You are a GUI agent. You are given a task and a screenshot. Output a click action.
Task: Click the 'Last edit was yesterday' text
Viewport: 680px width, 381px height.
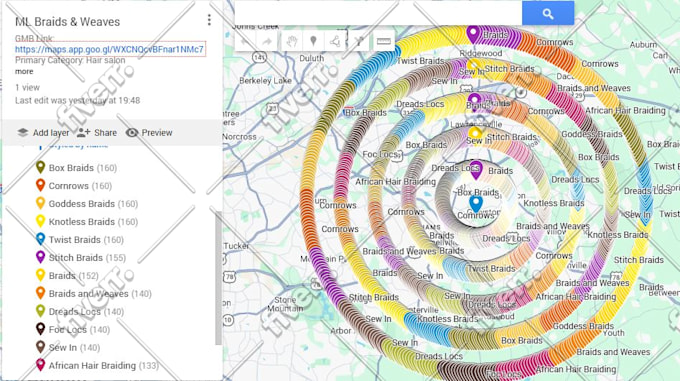tap(78, 101)
